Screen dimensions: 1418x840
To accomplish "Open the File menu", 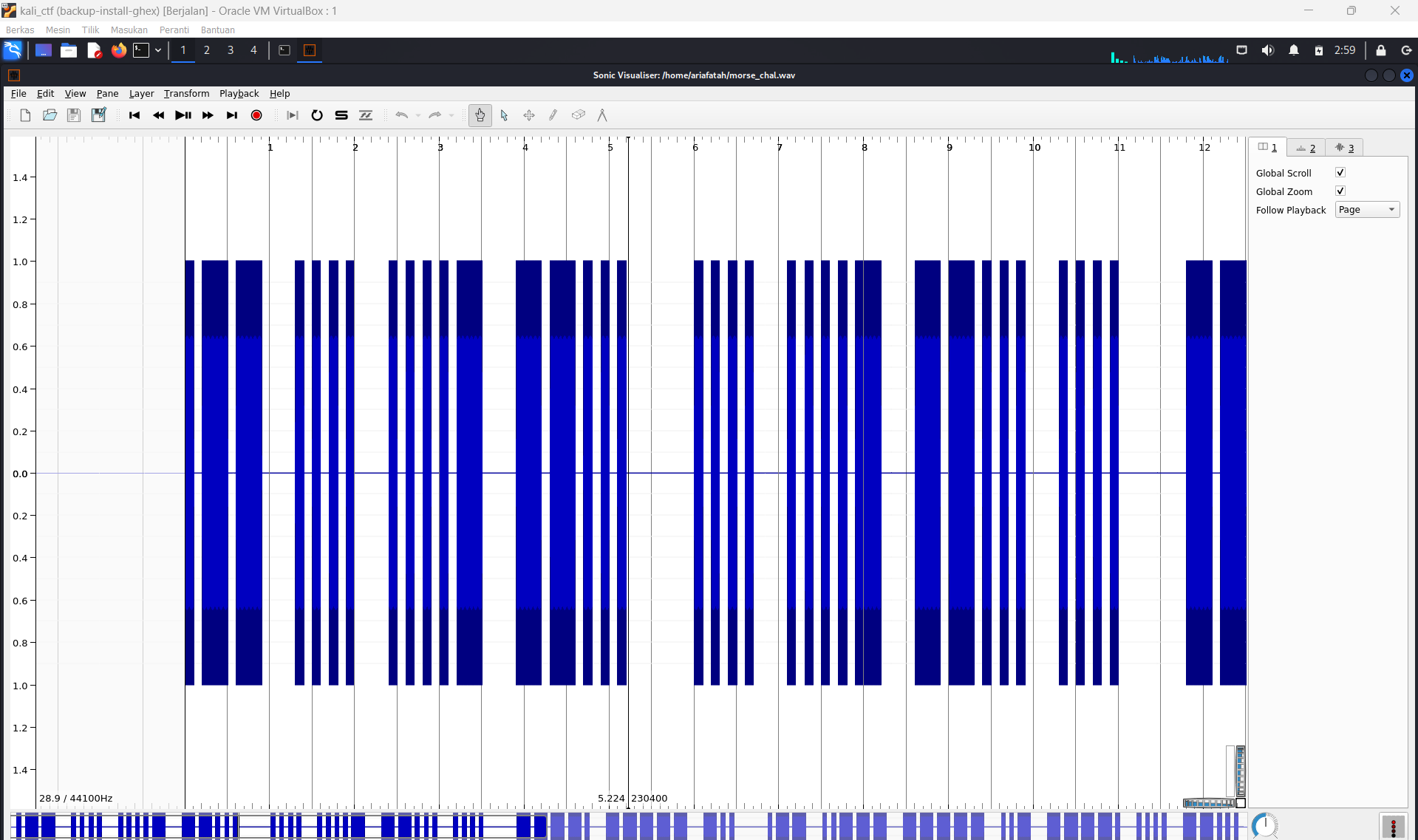I will [18, 94].
